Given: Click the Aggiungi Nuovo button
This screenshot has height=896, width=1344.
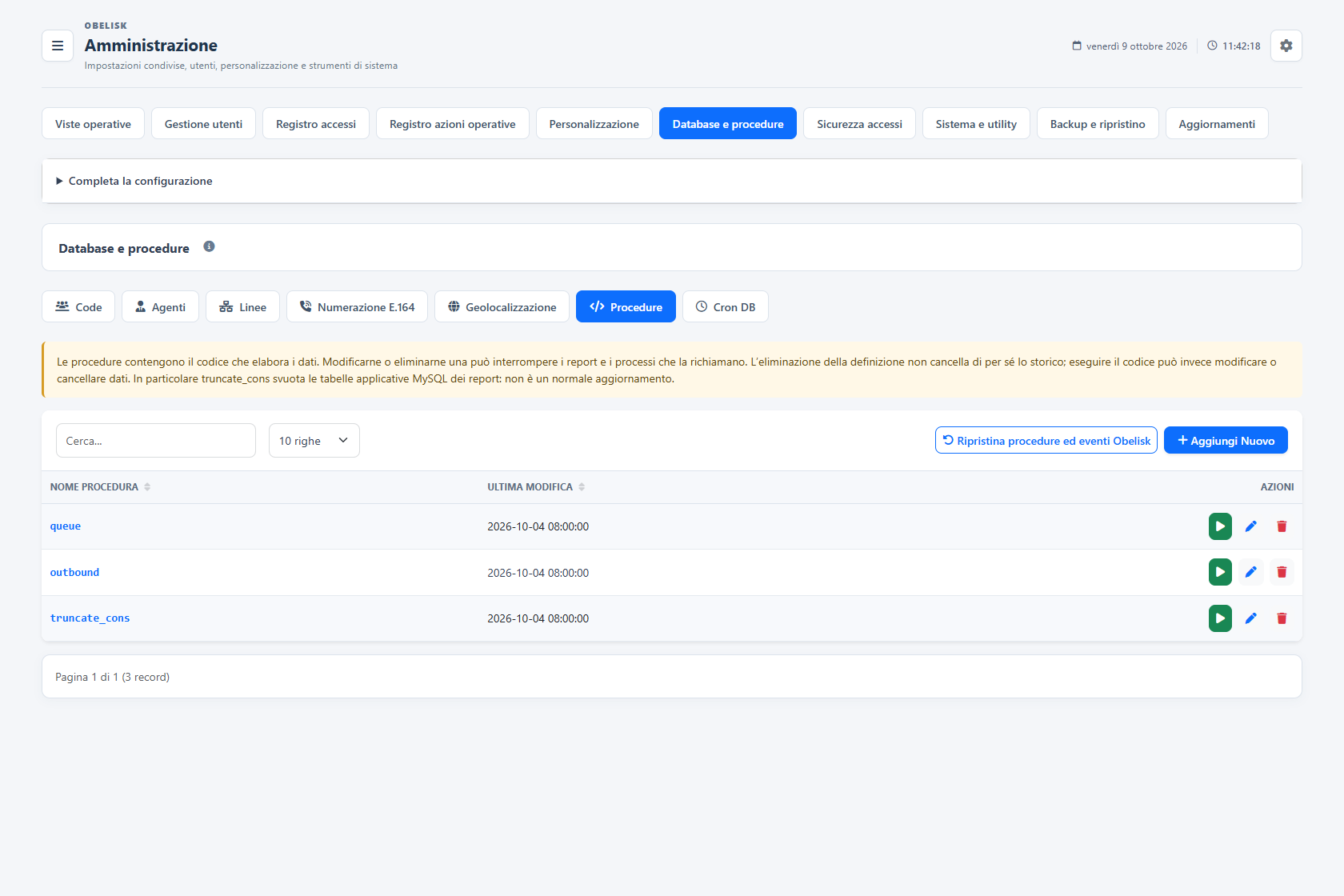Looking at the screenshot, I should tap(1226, 440).
